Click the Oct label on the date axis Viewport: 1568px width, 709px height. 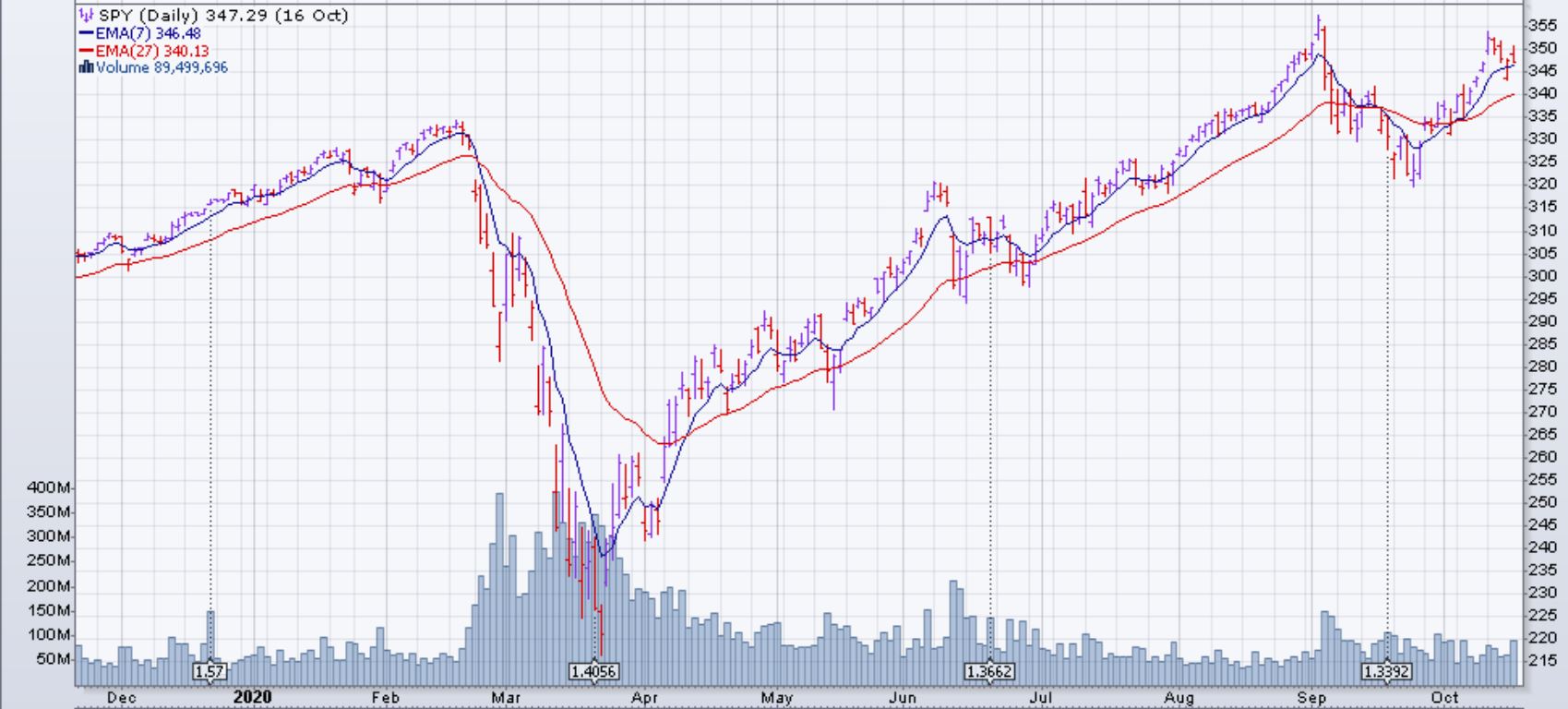coord(1444,698)
